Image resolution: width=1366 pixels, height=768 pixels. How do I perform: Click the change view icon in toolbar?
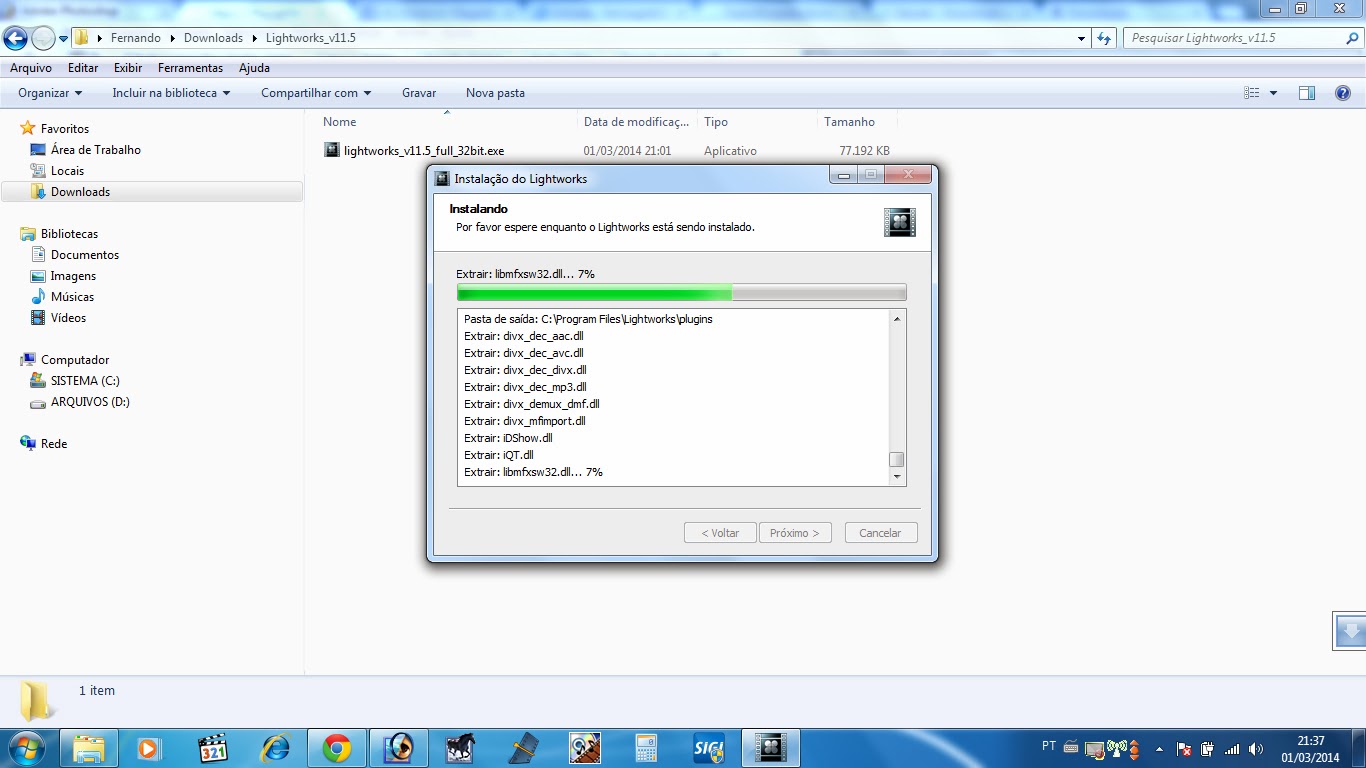1252,93
